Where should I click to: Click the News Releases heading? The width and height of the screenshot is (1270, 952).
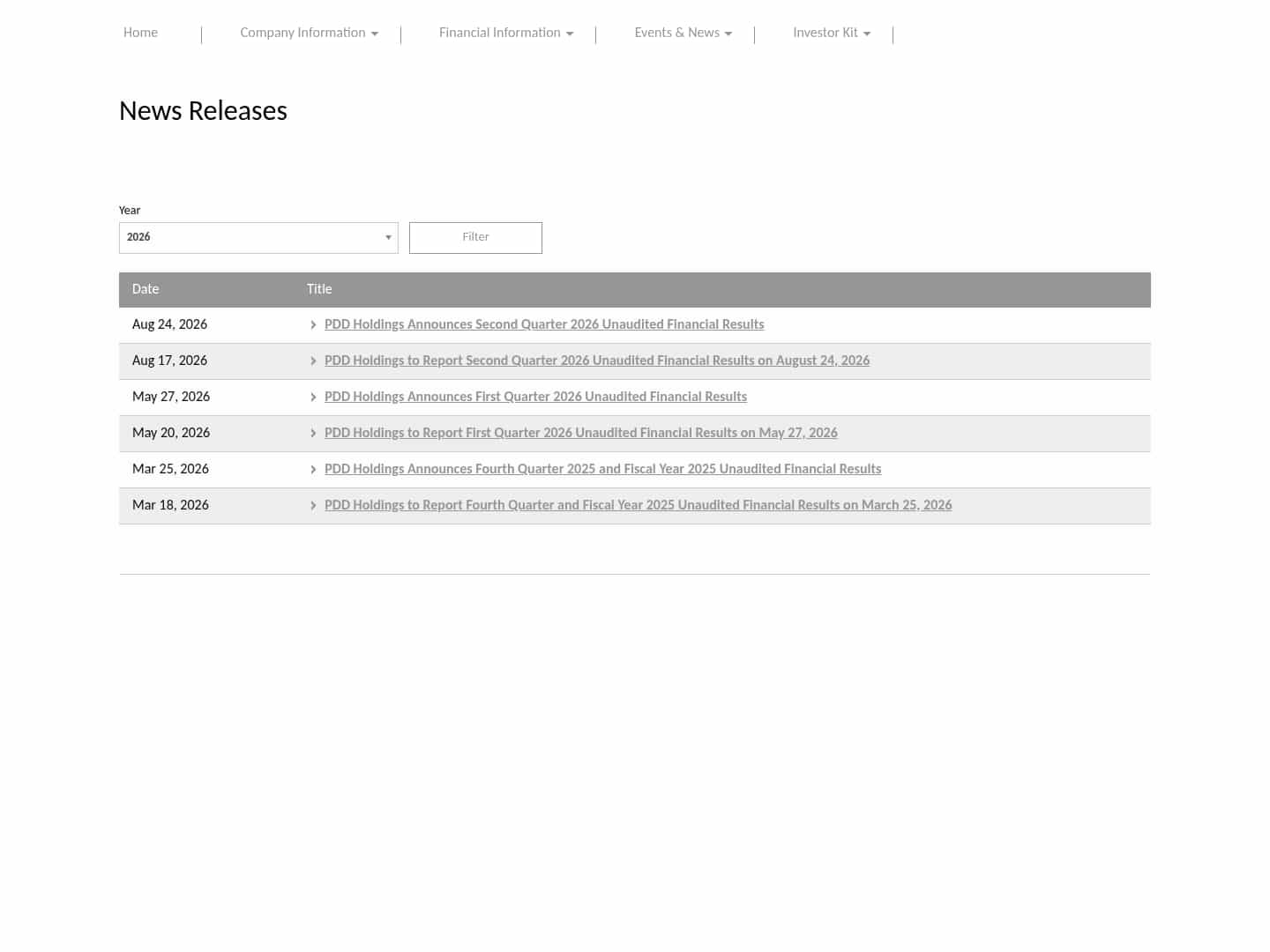(x=203, y=111)
